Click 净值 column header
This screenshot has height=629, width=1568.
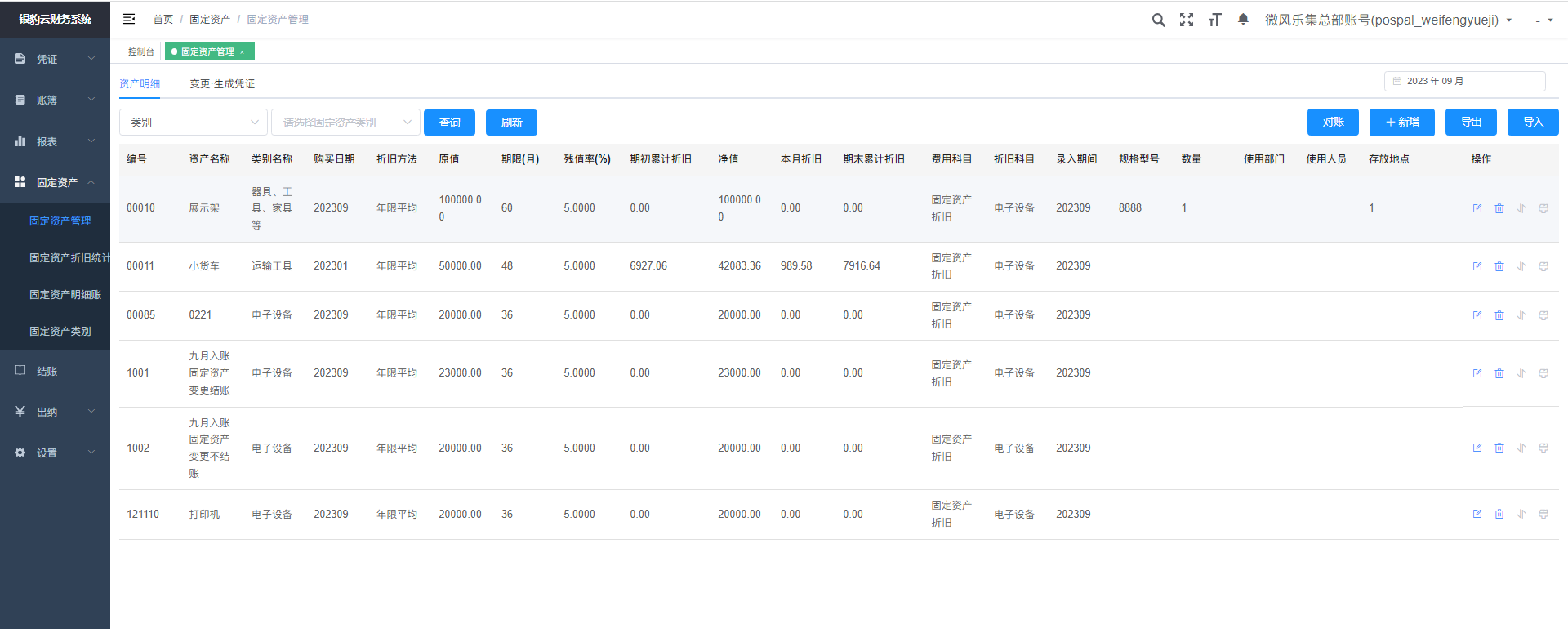(x=728, y=159)
